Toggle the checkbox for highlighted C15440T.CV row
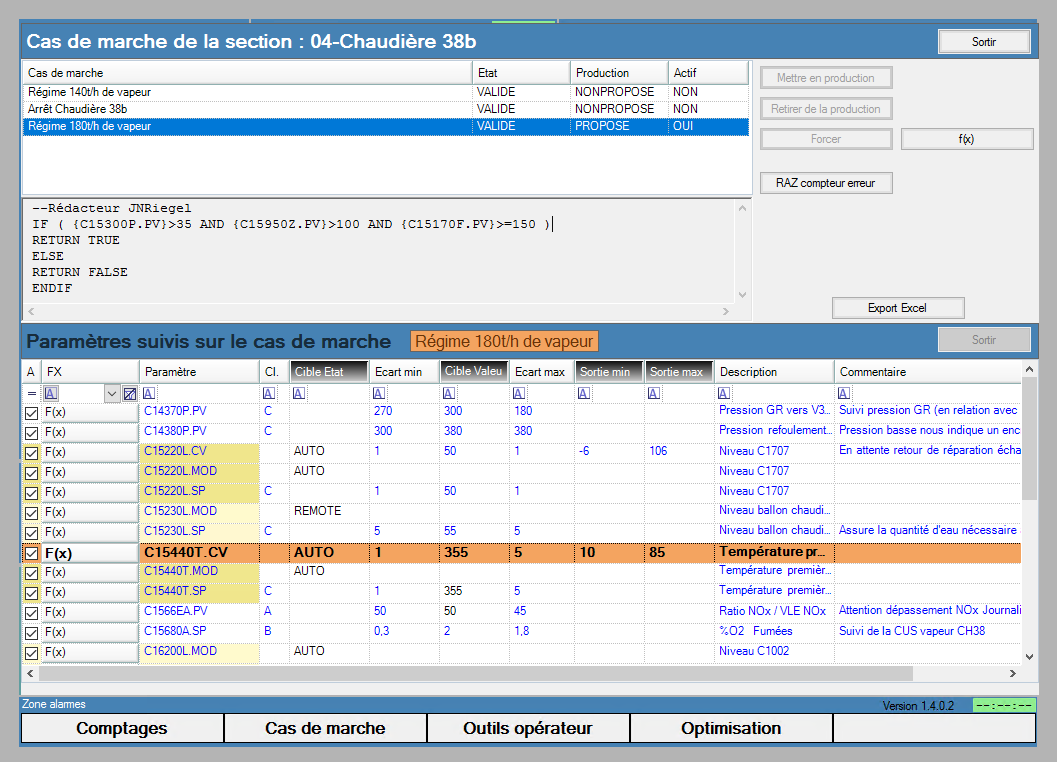 31,554
